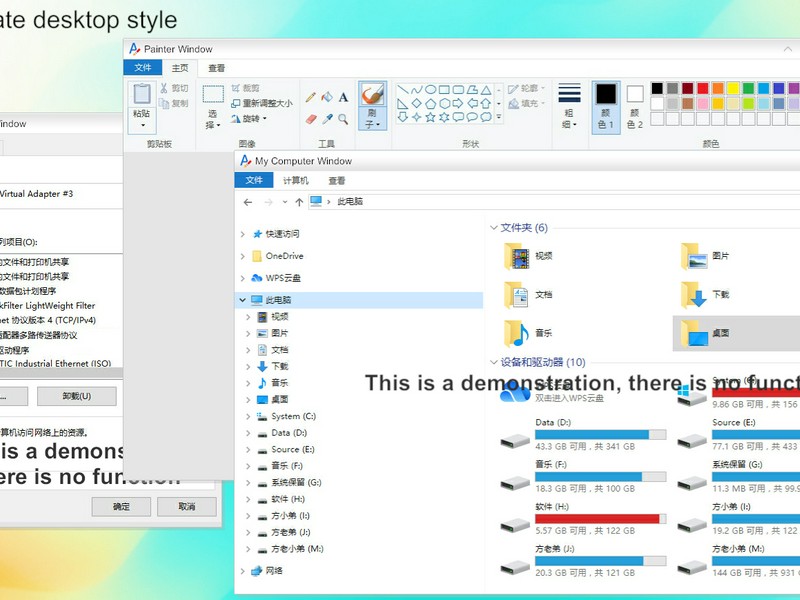This screenshot has height=600, width=800.
Task: Switch to the 主页 tab in Painter
Action: (180, 68)
